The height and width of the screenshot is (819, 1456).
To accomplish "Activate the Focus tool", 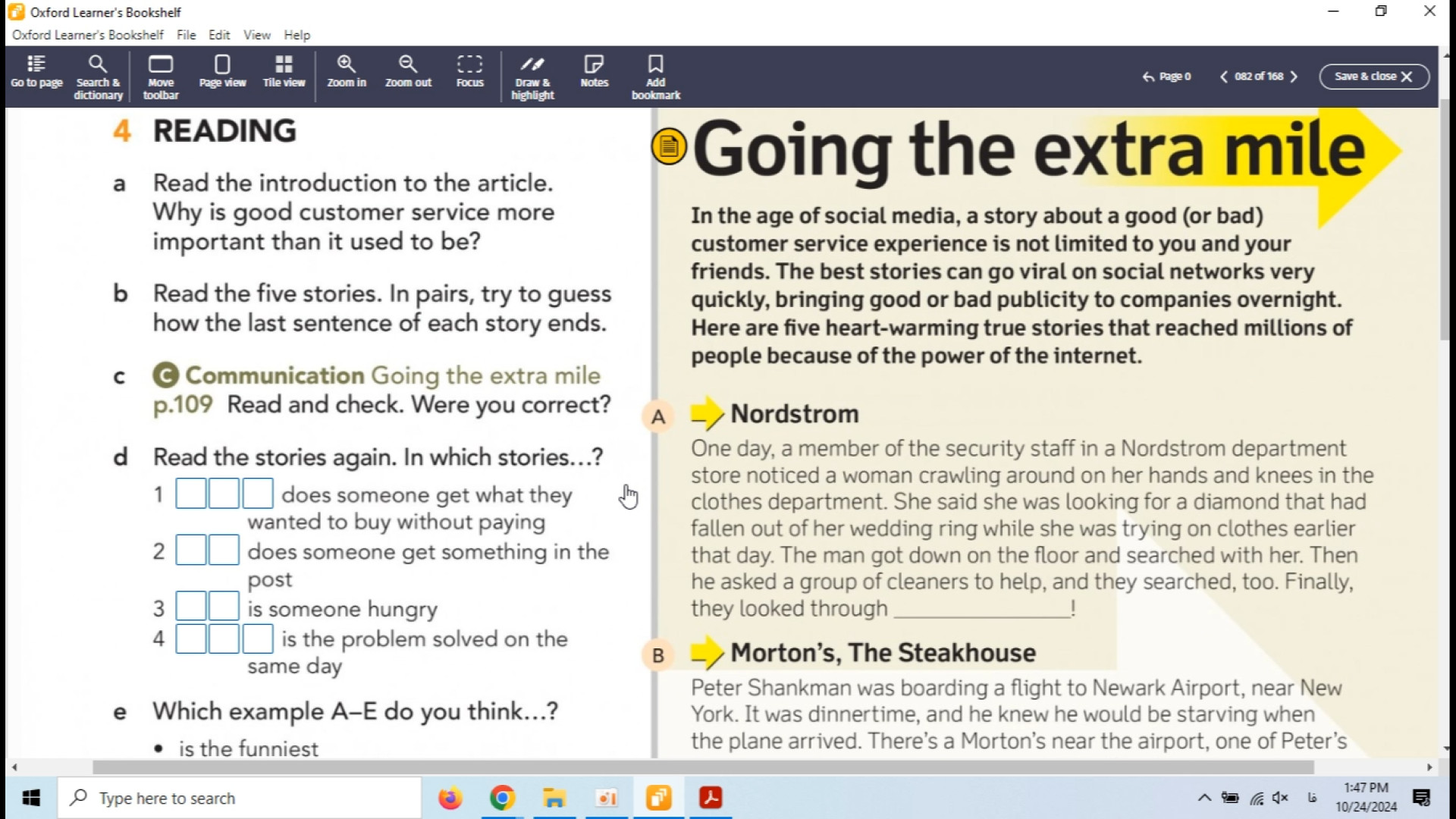I will click(x=469, y=72).
